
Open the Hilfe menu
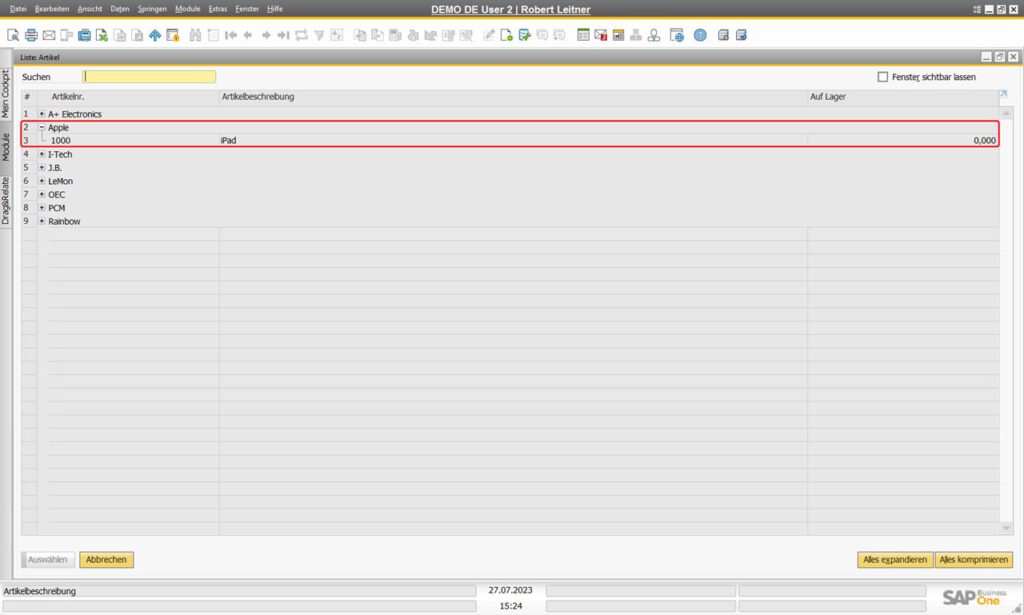tap(275, 9)
